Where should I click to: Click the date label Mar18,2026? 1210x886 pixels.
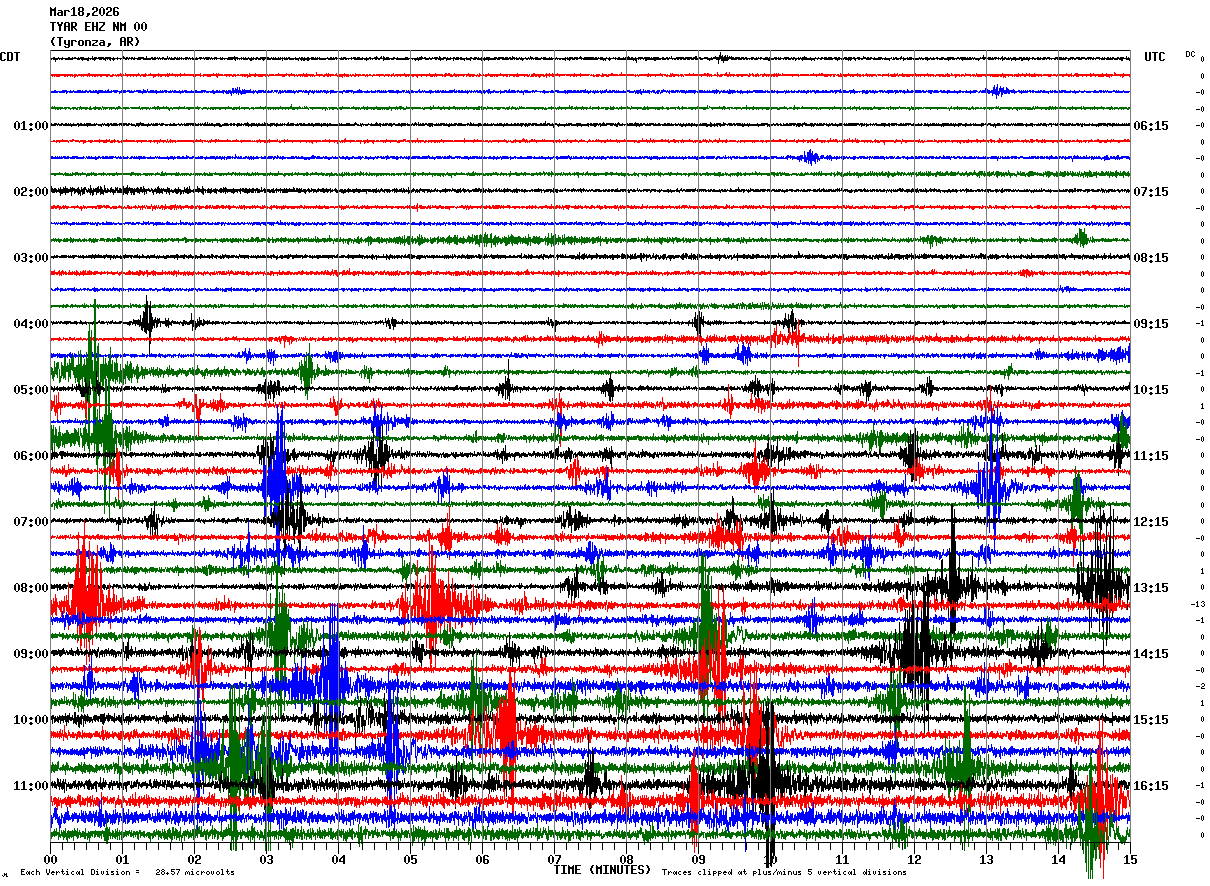(x=84, y=12)
